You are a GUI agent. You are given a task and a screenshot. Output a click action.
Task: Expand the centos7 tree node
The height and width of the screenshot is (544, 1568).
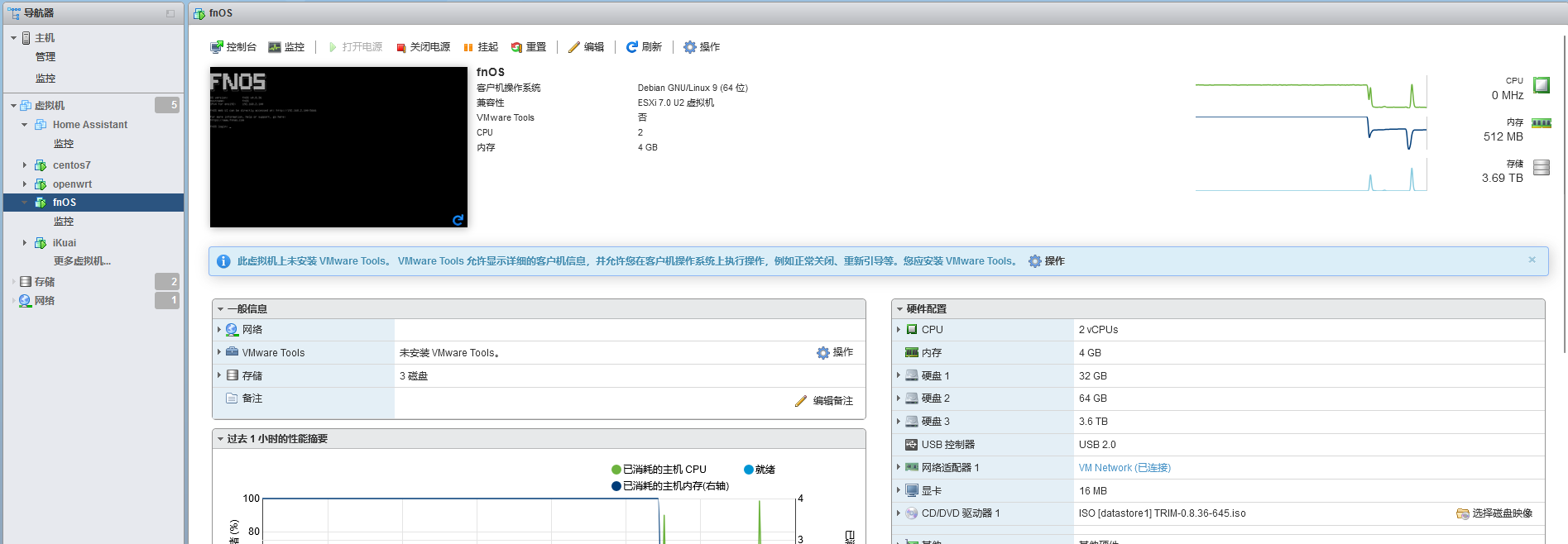click(24, 165)
